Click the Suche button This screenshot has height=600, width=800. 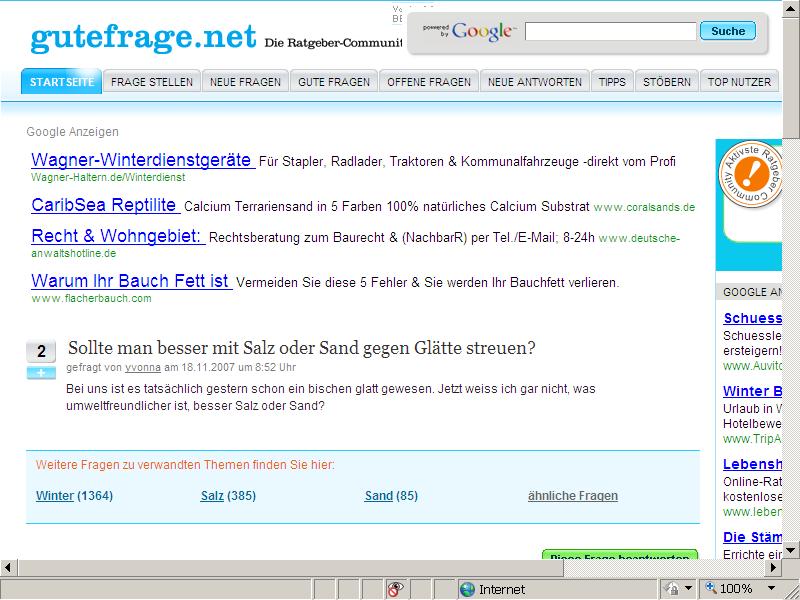pos(728,31)
